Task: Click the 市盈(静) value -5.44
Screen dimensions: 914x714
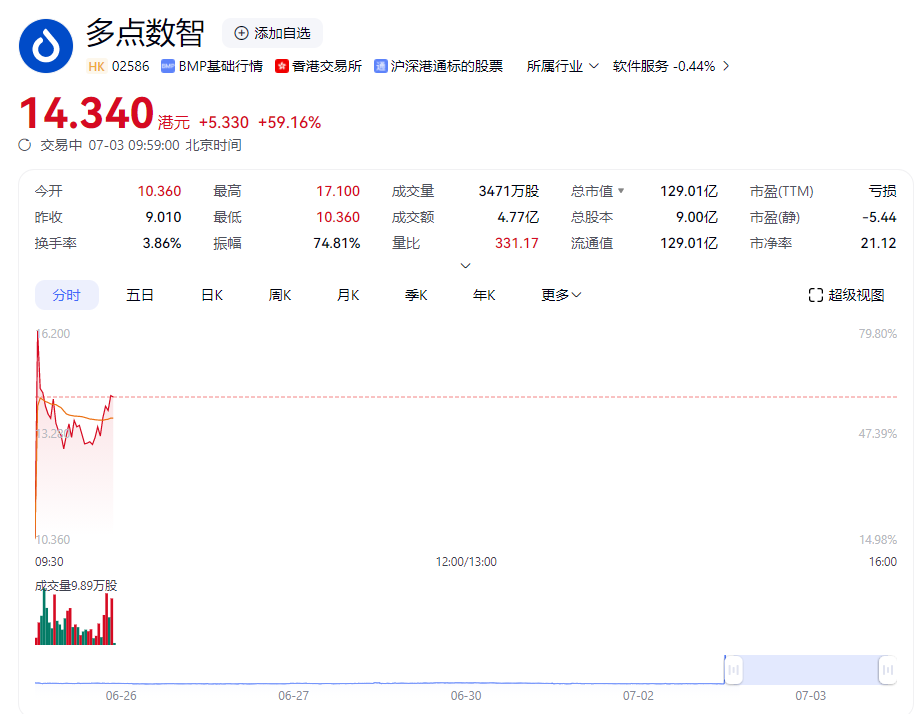Action: click(880, 217)
